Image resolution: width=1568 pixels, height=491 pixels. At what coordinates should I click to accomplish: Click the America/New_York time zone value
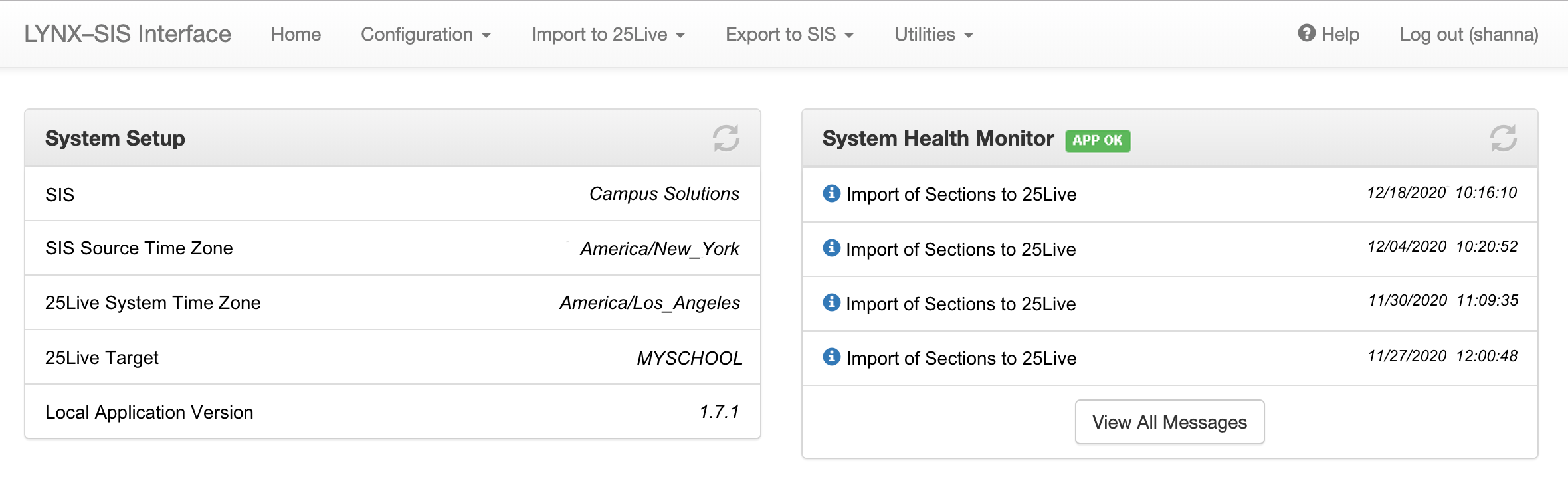pyautogui.click(x=660, y=248)
